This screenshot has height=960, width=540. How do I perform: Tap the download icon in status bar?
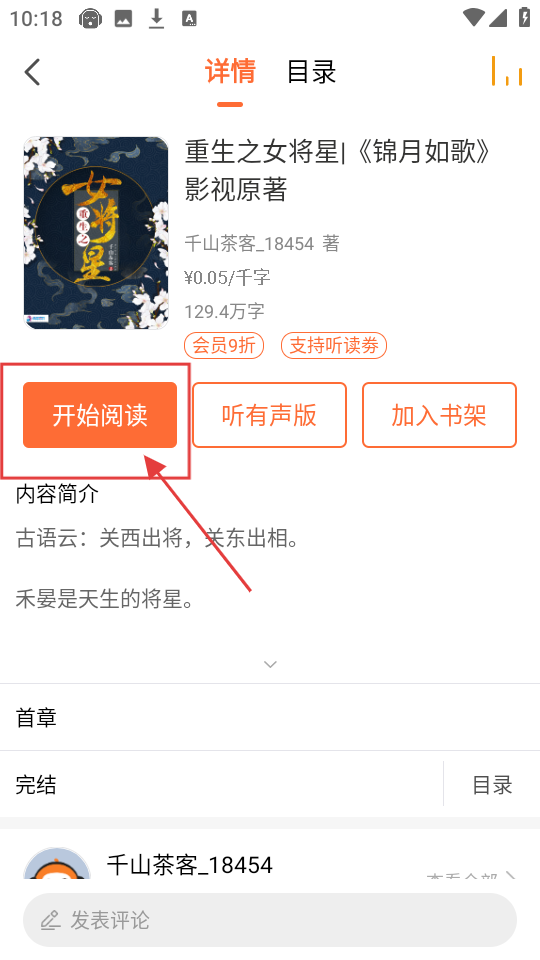(157, 19)
